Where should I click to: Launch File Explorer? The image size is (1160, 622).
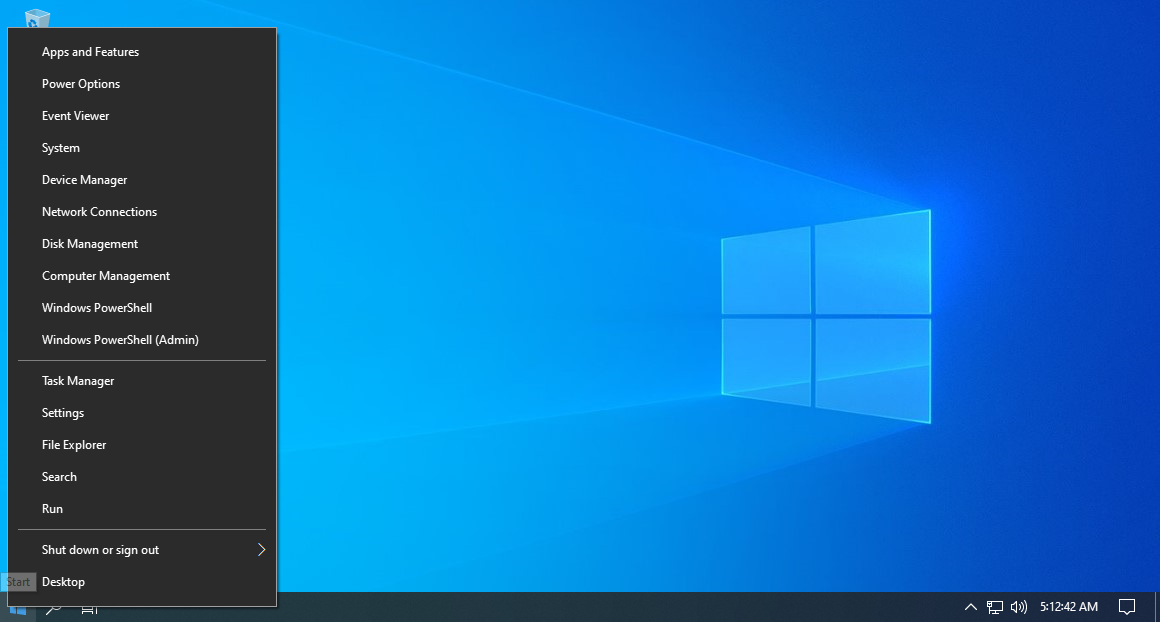[142, 444]
